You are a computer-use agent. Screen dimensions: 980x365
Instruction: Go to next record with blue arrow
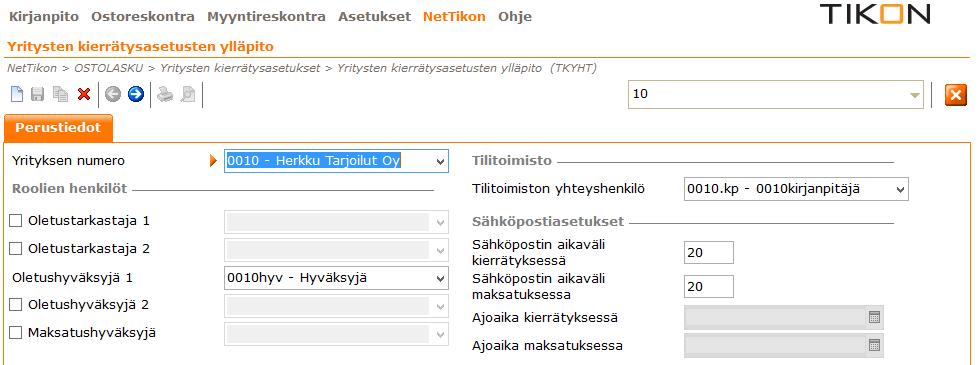(136, 94)
